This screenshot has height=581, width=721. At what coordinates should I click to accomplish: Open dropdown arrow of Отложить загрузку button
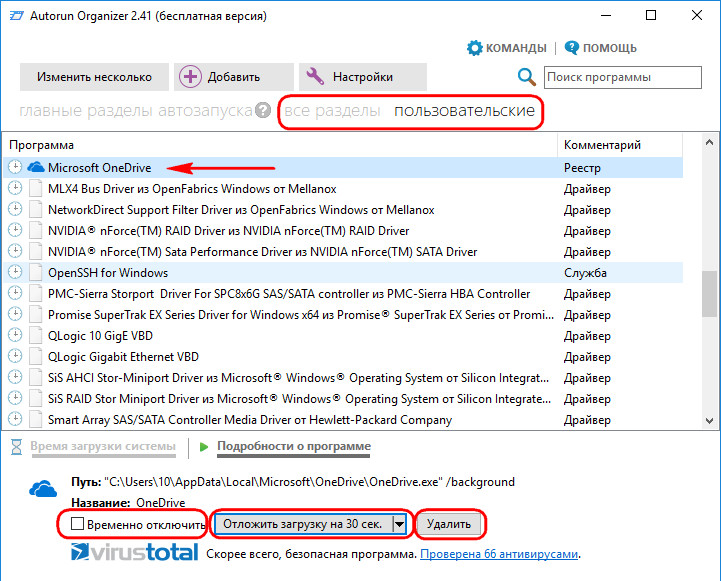pos(399,524)
